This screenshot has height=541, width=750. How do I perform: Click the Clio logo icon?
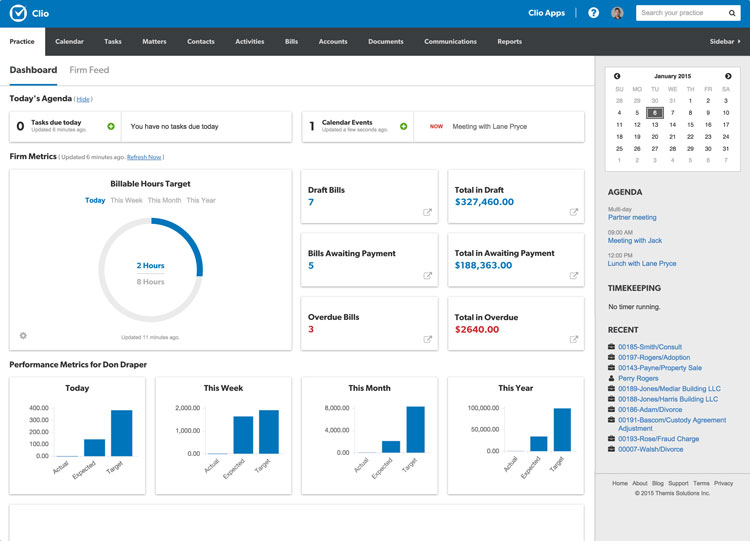click(x=18, y=14)
